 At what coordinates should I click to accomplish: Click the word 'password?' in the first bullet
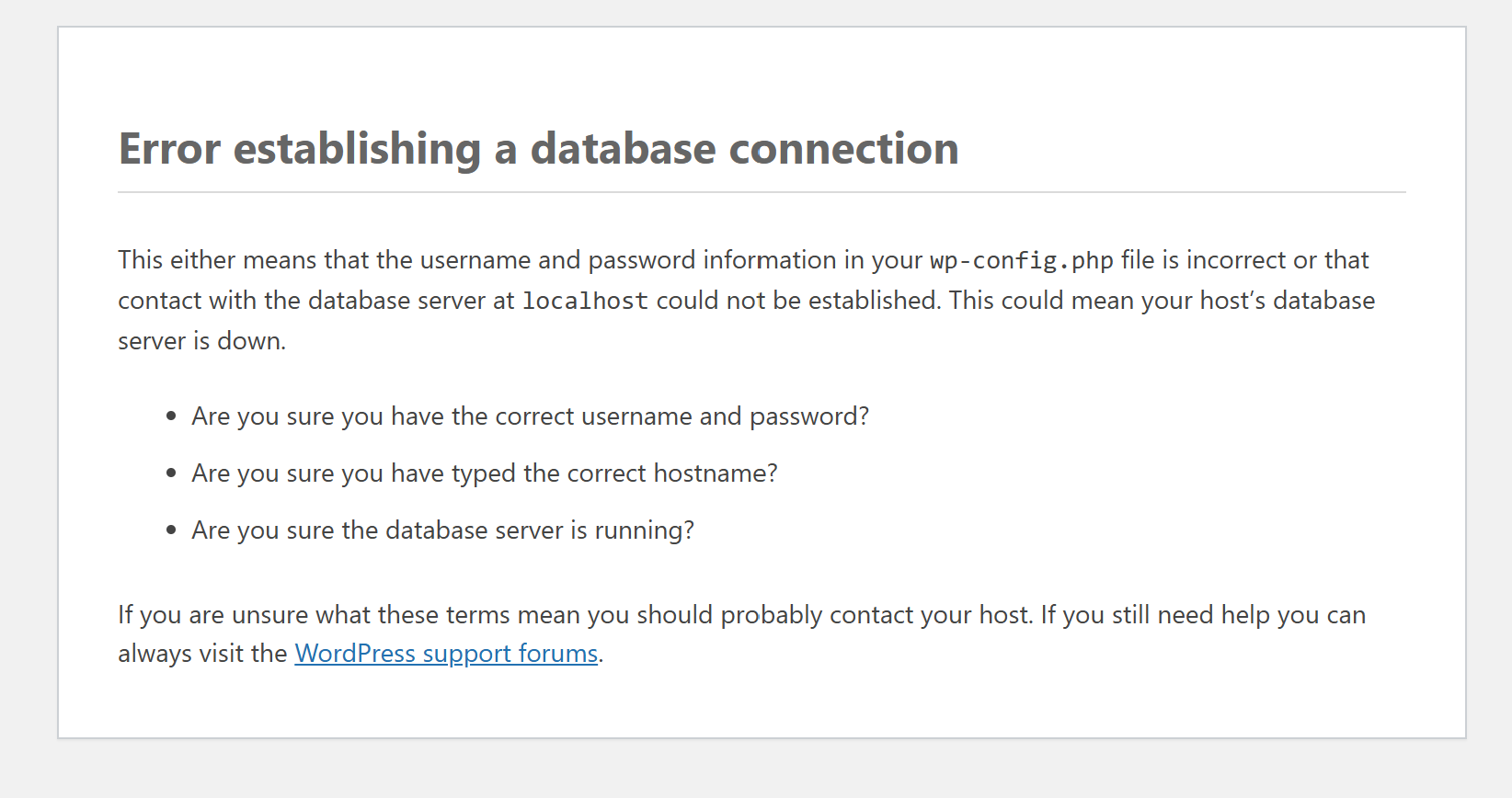coord(809,417)
